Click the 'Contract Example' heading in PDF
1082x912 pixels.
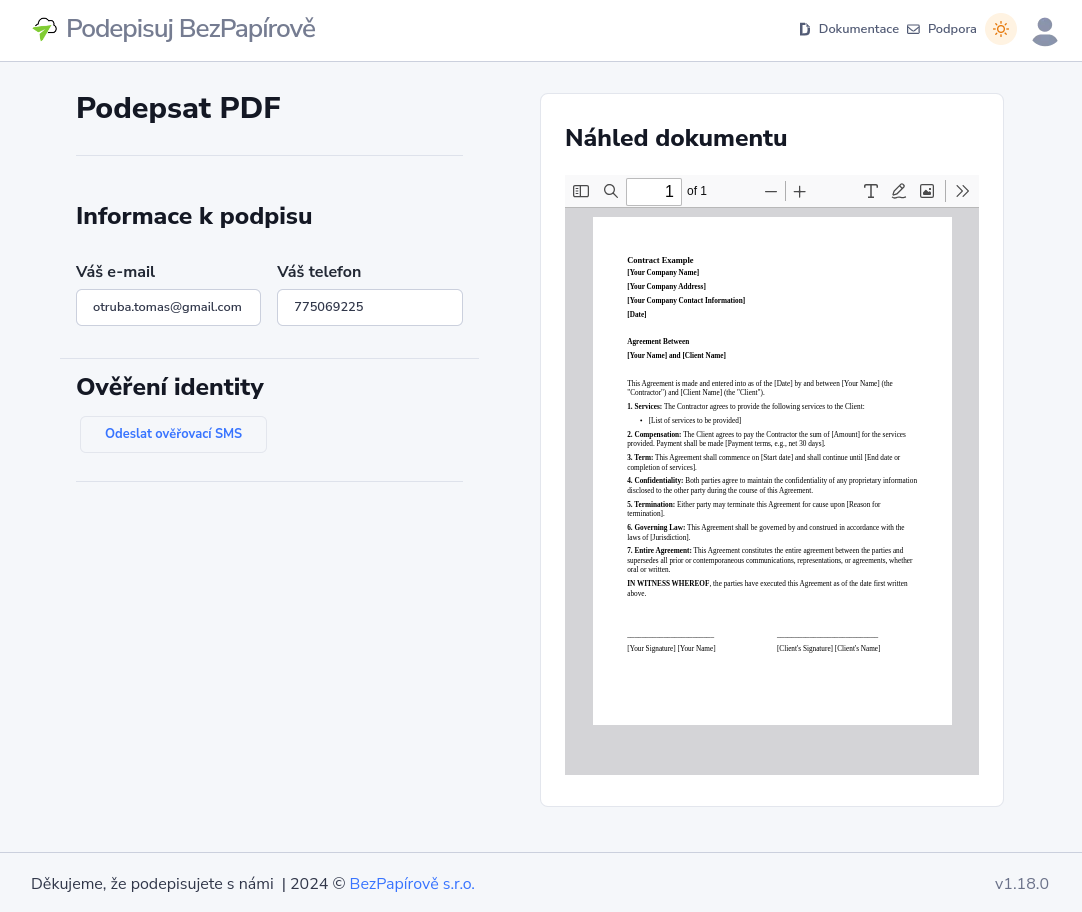[x=660, y=260]
